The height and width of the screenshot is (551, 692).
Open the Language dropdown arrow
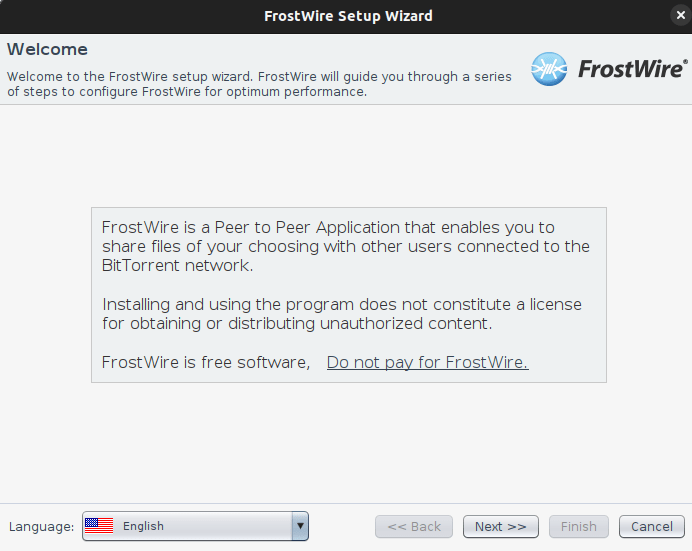[300, 526]
